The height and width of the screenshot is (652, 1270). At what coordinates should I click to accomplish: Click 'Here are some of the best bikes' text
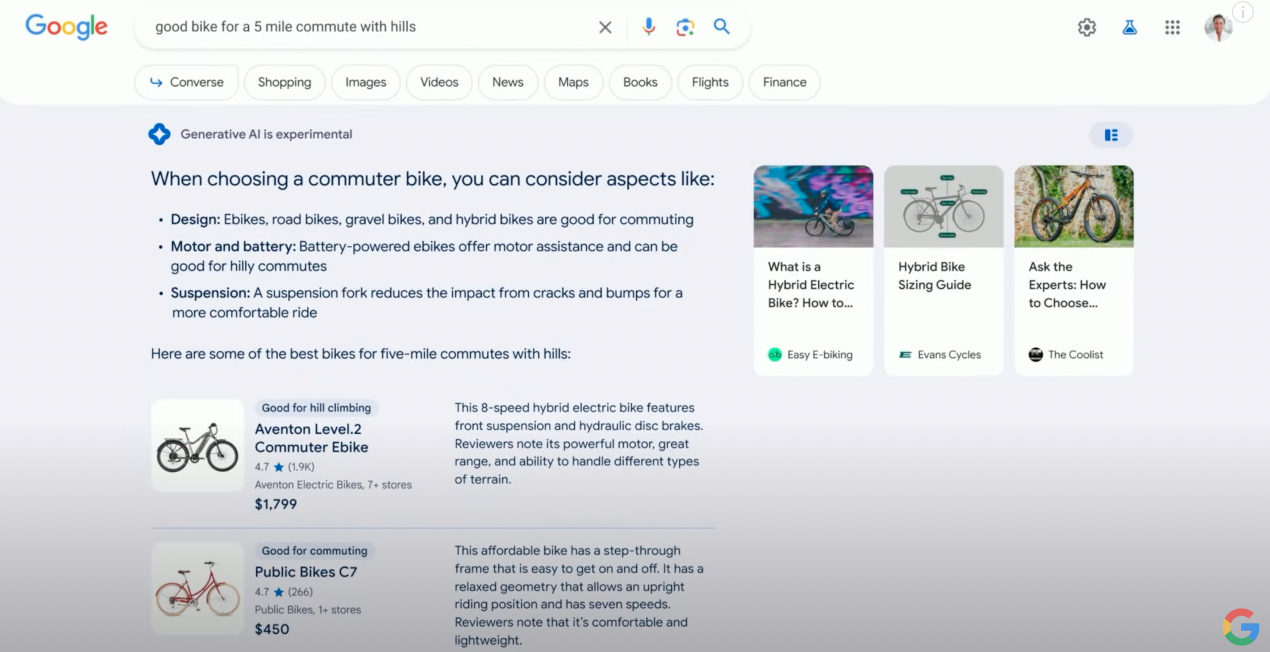coord(361,353)
